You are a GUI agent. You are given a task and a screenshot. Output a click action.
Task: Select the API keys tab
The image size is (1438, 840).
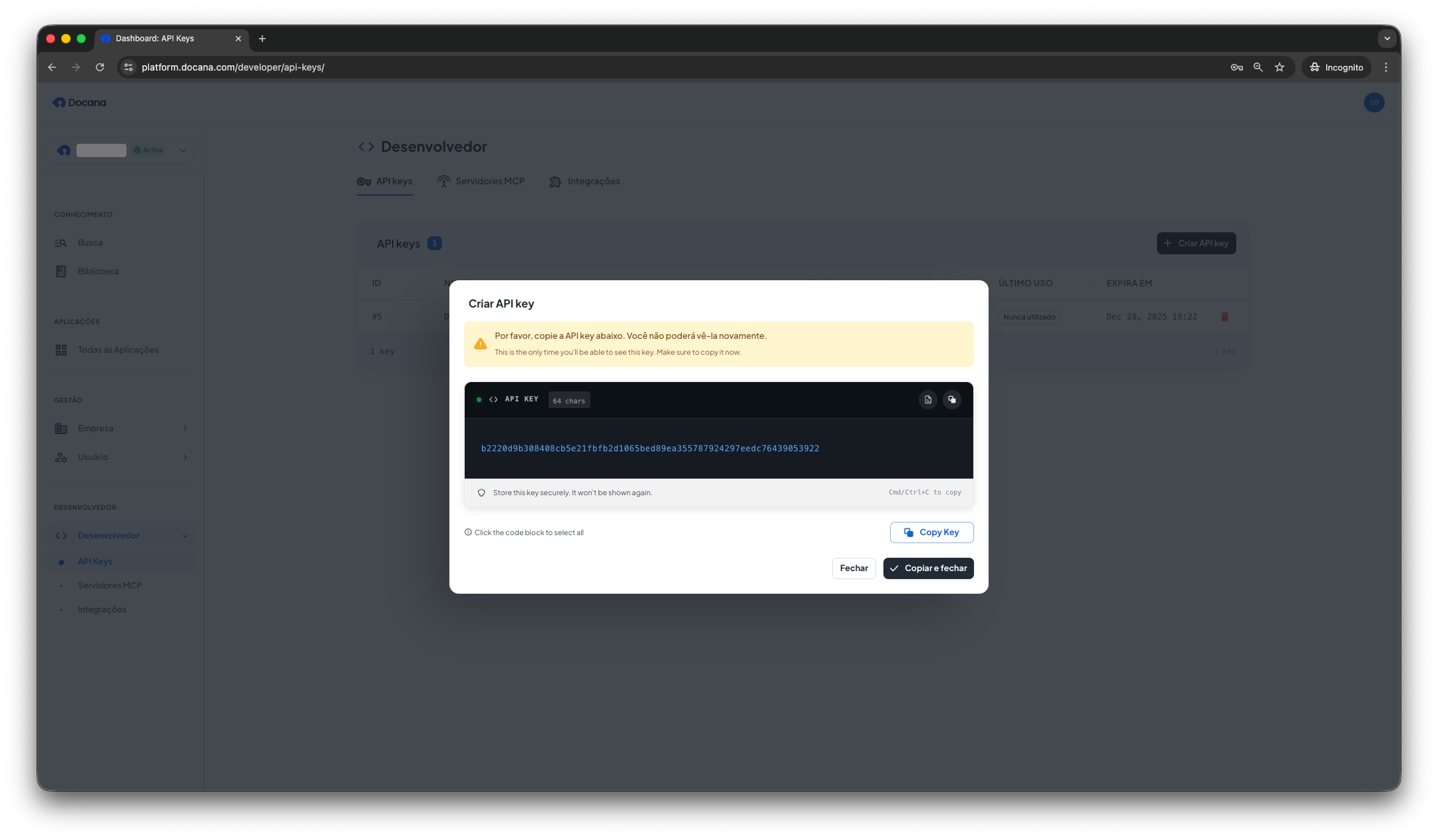coord(385,182)
